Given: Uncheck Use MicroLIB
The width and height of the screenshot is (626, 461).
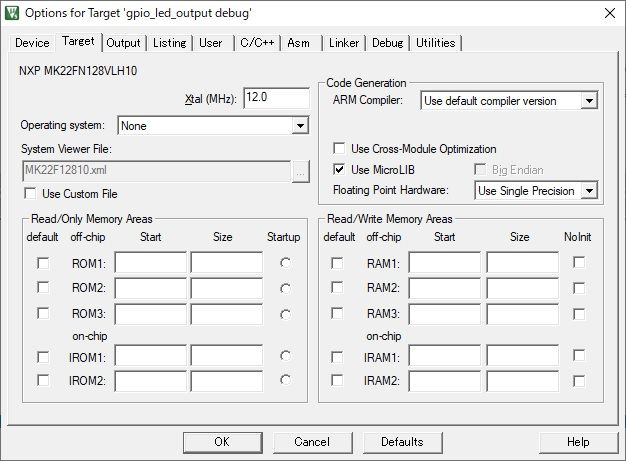Looking at the screenshot, I should point(339,170).
